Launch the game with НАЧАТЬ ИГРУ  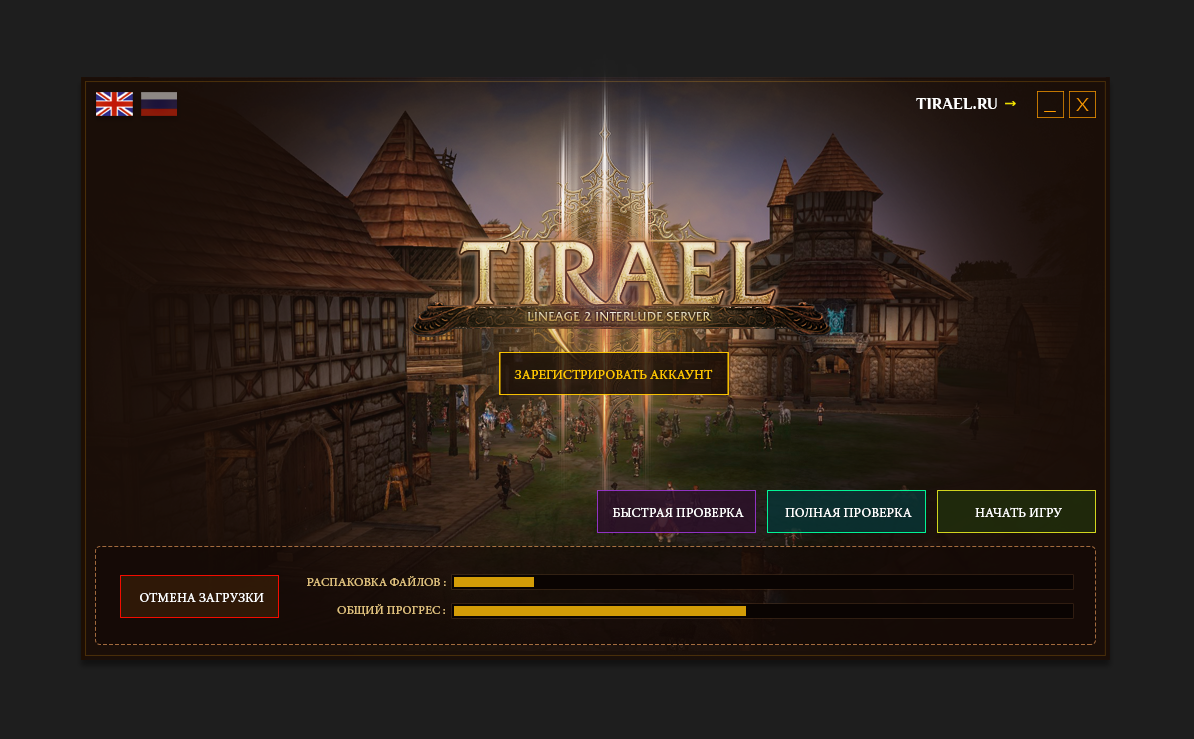point(1016,511)
